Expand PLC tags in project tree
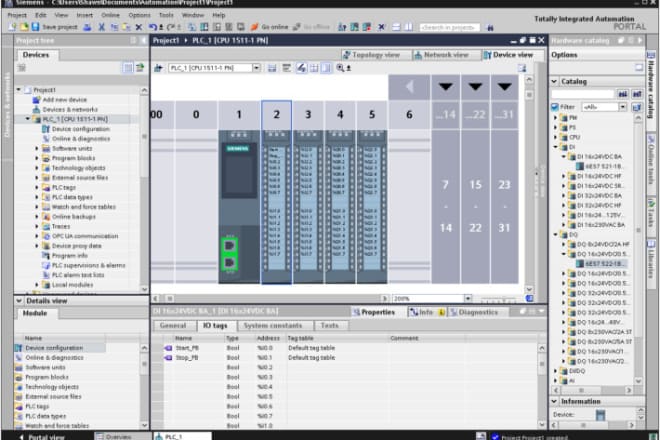The width and height of the screenshot is (660, 440). (37, 187)
